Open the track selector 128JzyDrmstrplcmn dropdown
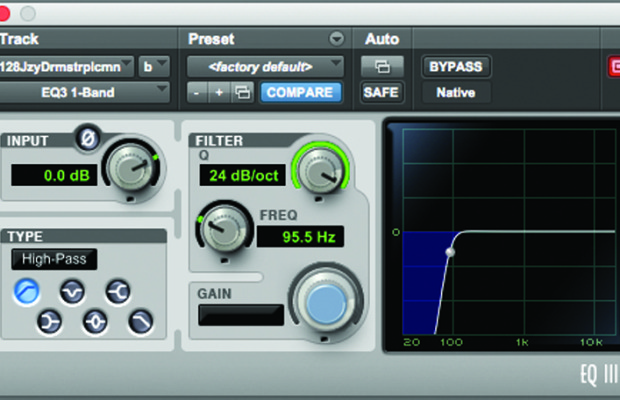The width and height of the screenshot is (620, 400). pos(66,67)
